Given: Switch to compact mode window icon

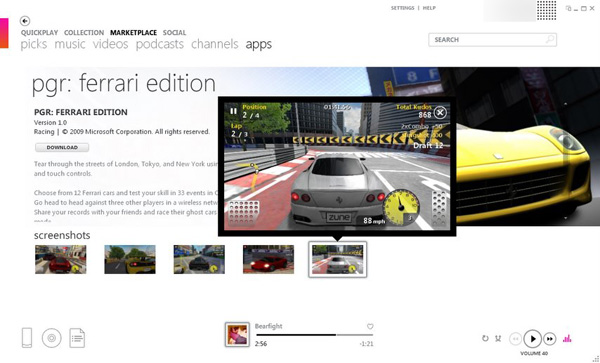Looking at the screenshot, I should (x=568, y=8).
